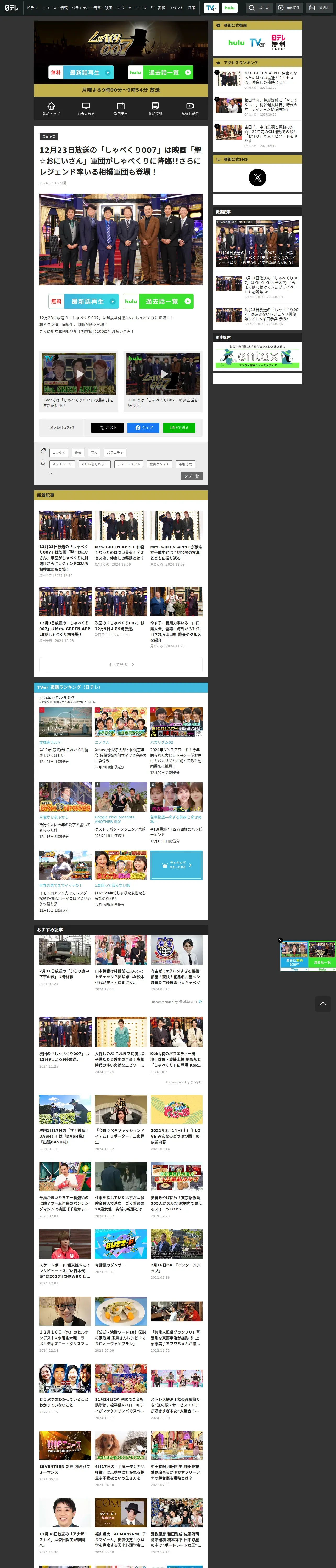The width and height of the screenshot is (336, 1568).
Task: Open the ニュース・情報 menu item
Action: (55, 8)
